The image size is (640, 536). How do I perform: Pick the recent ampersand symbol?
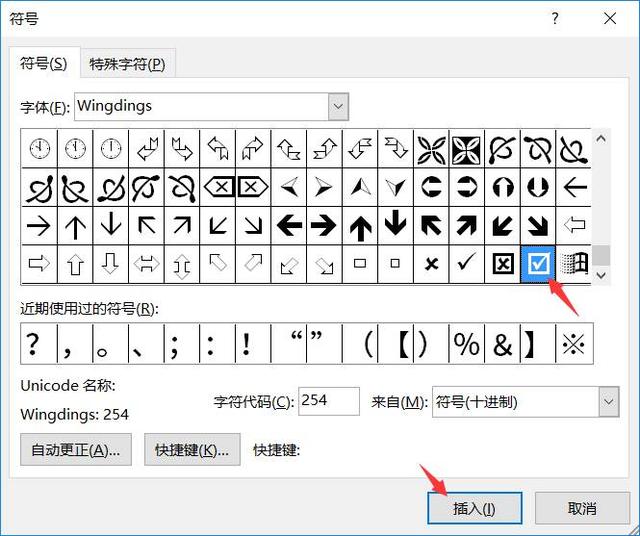coord(502,344)
